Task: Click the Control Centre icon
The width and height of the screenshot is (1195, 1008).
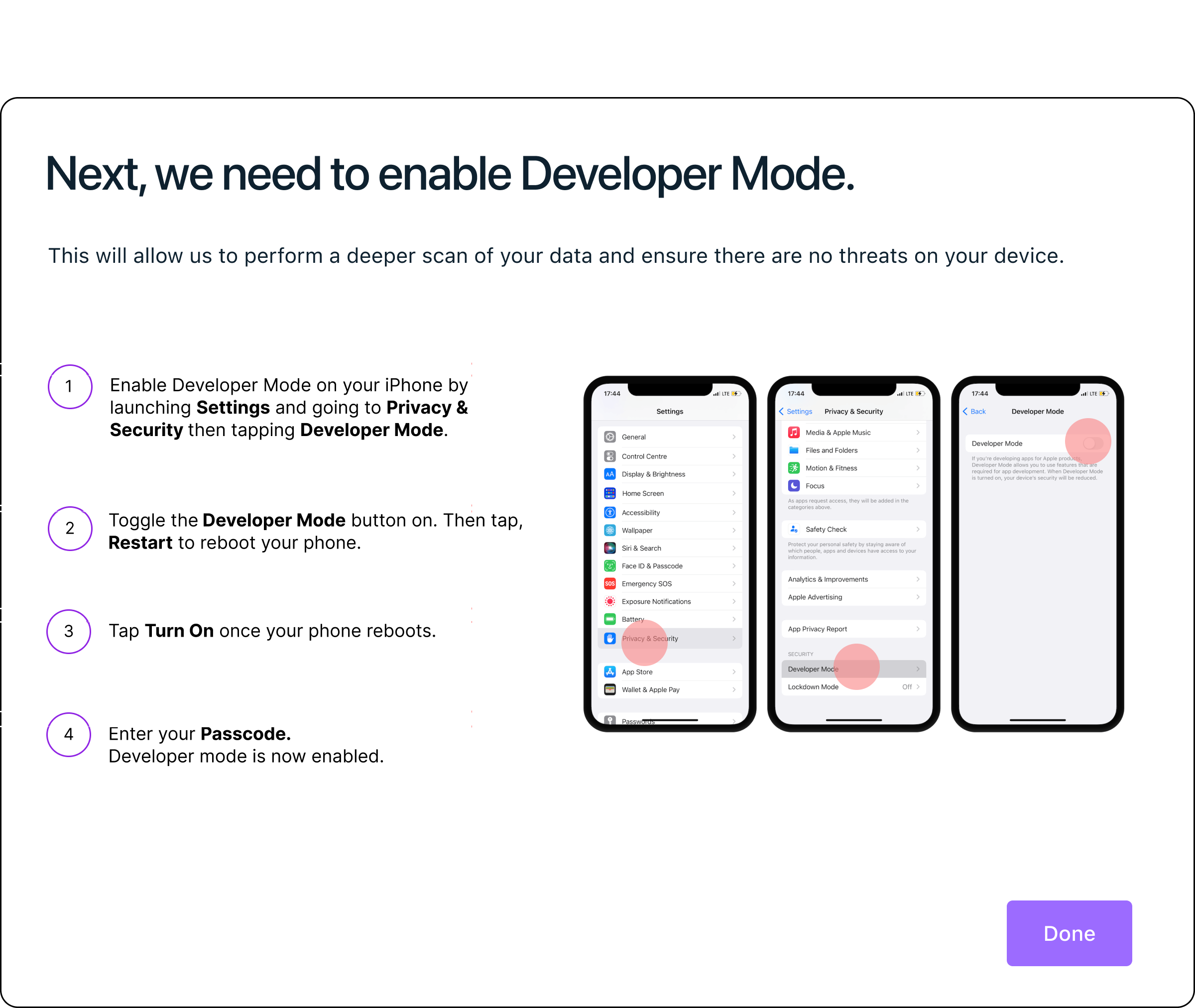Action: point(610,456)
